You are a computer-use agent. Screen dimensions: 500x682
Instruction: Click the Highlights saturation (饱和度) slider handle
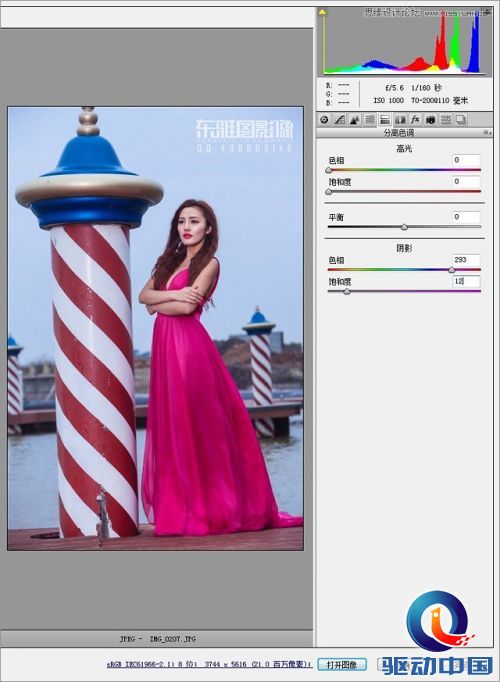tap(329, 191)
